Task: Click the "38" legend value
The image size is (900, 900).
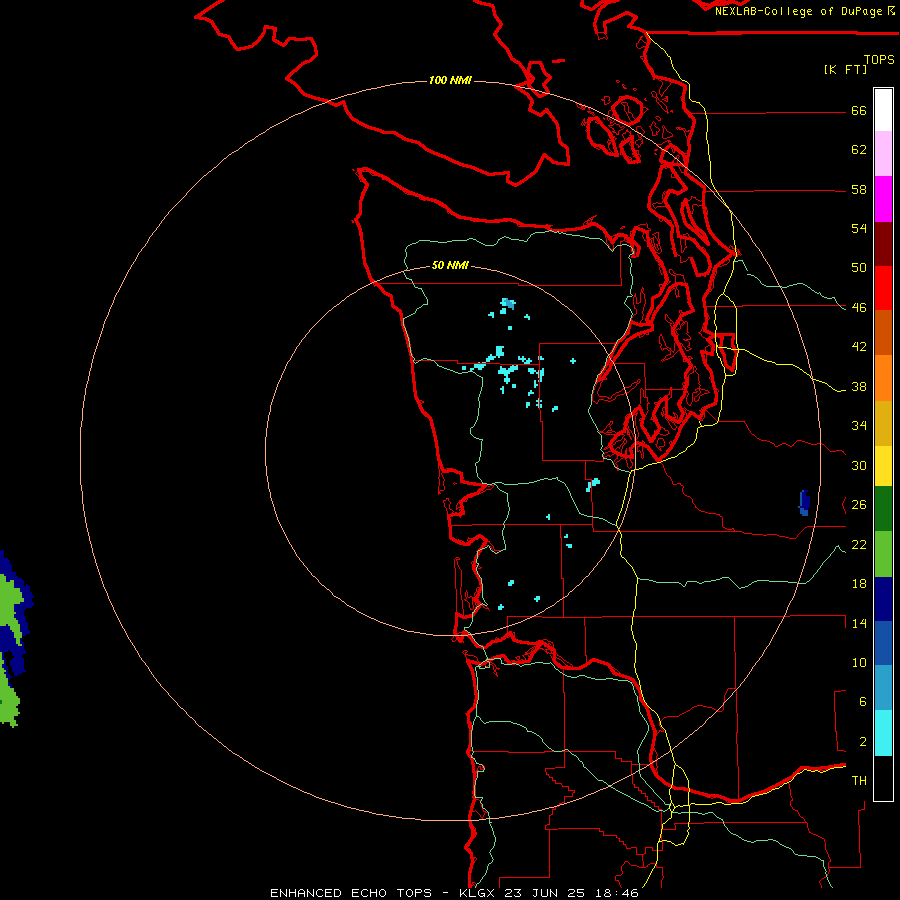Action: (859, 387)
